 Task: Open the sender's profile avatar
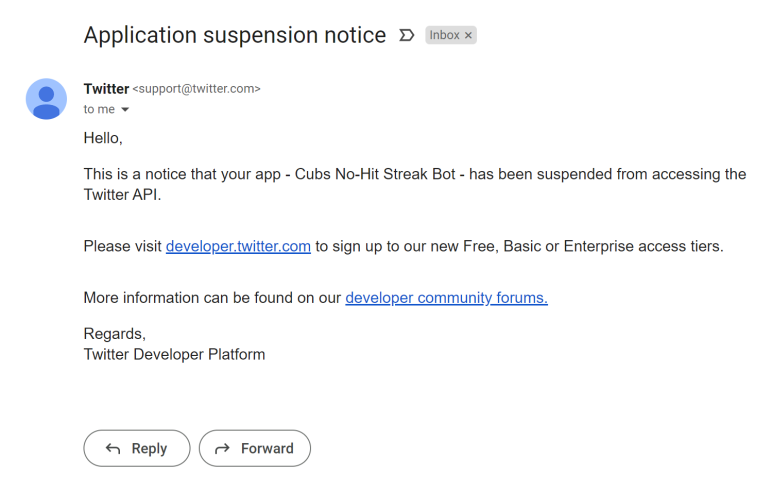[46, 98]
